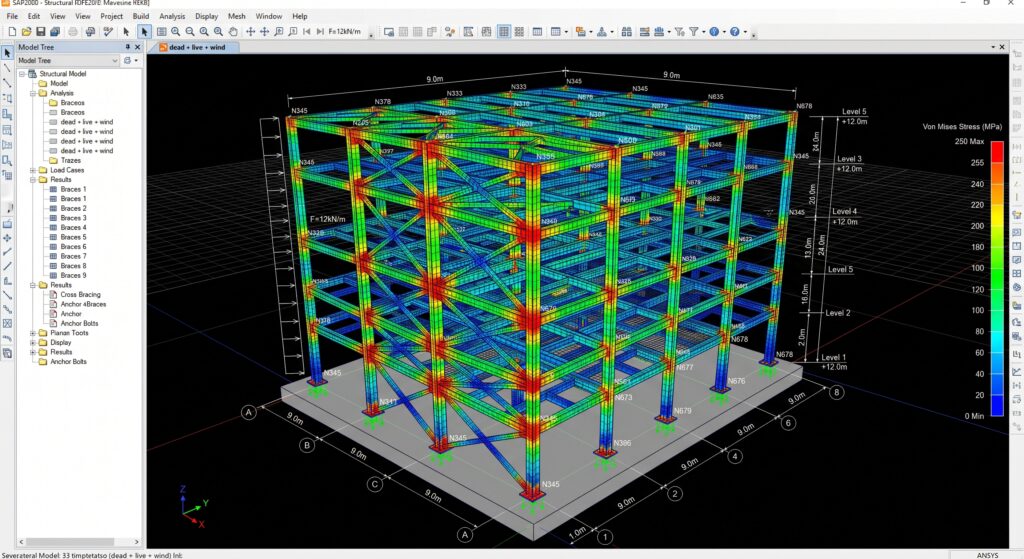Activate the Pan hand tool

pyautogui.click(x=232, y=31)
